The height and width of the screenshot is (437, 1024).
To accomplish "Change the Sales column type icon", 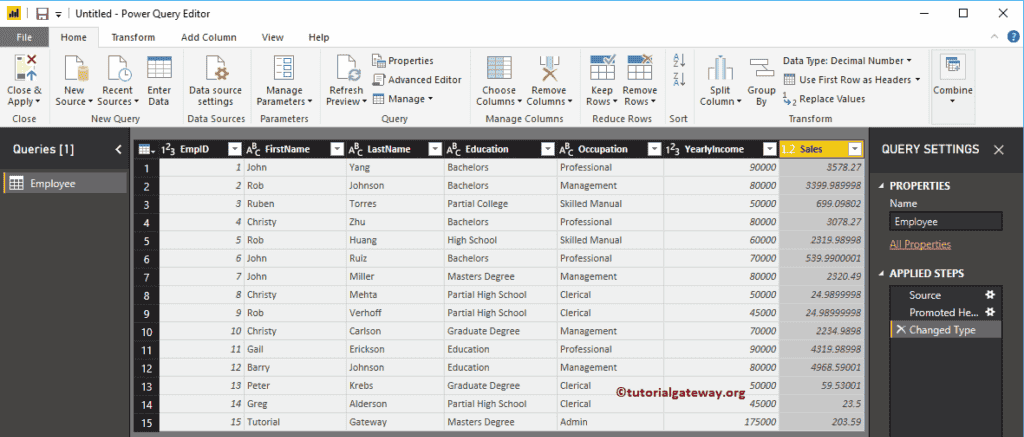I will 788,150.
